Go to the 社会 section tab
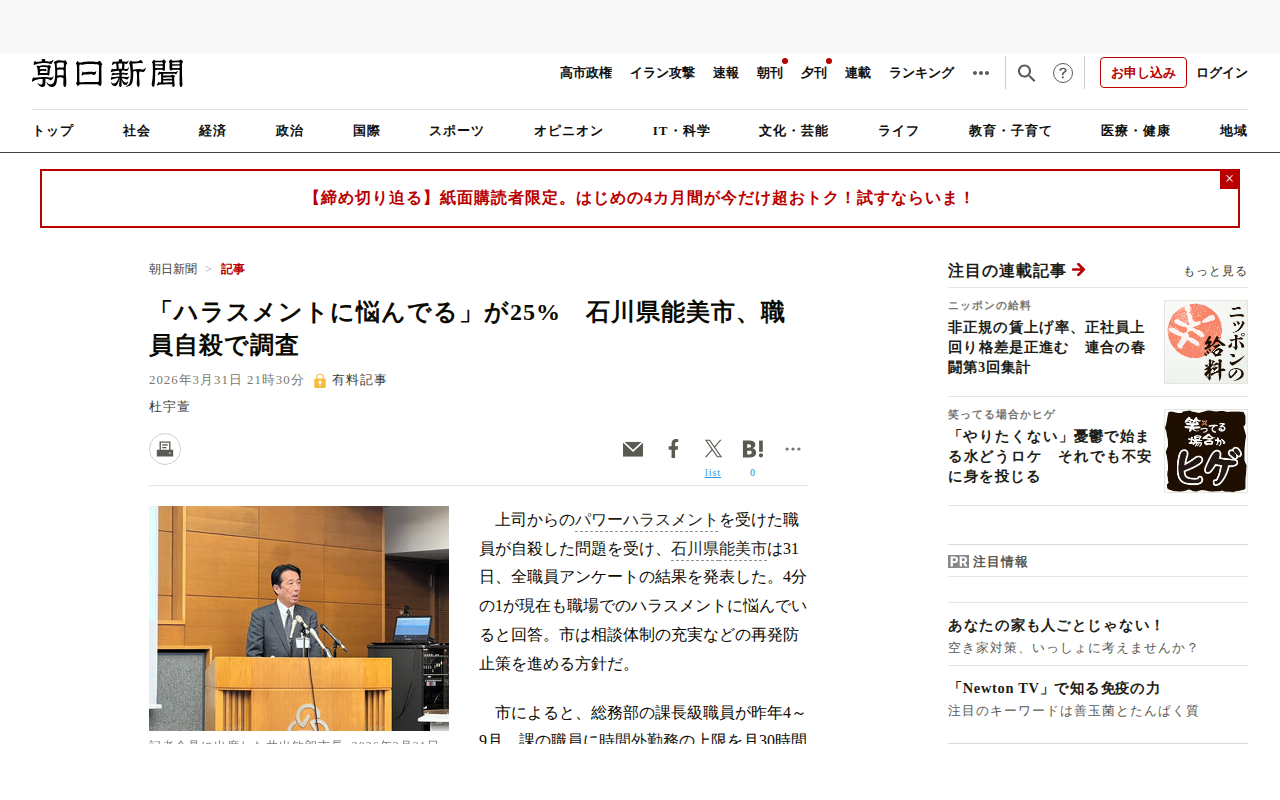The height and width of the screenshot is (800, 1280). tap(137, 131)
